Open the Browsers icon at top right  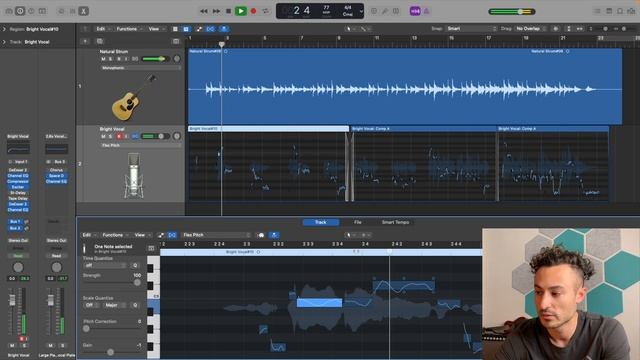tap(631, 11)
